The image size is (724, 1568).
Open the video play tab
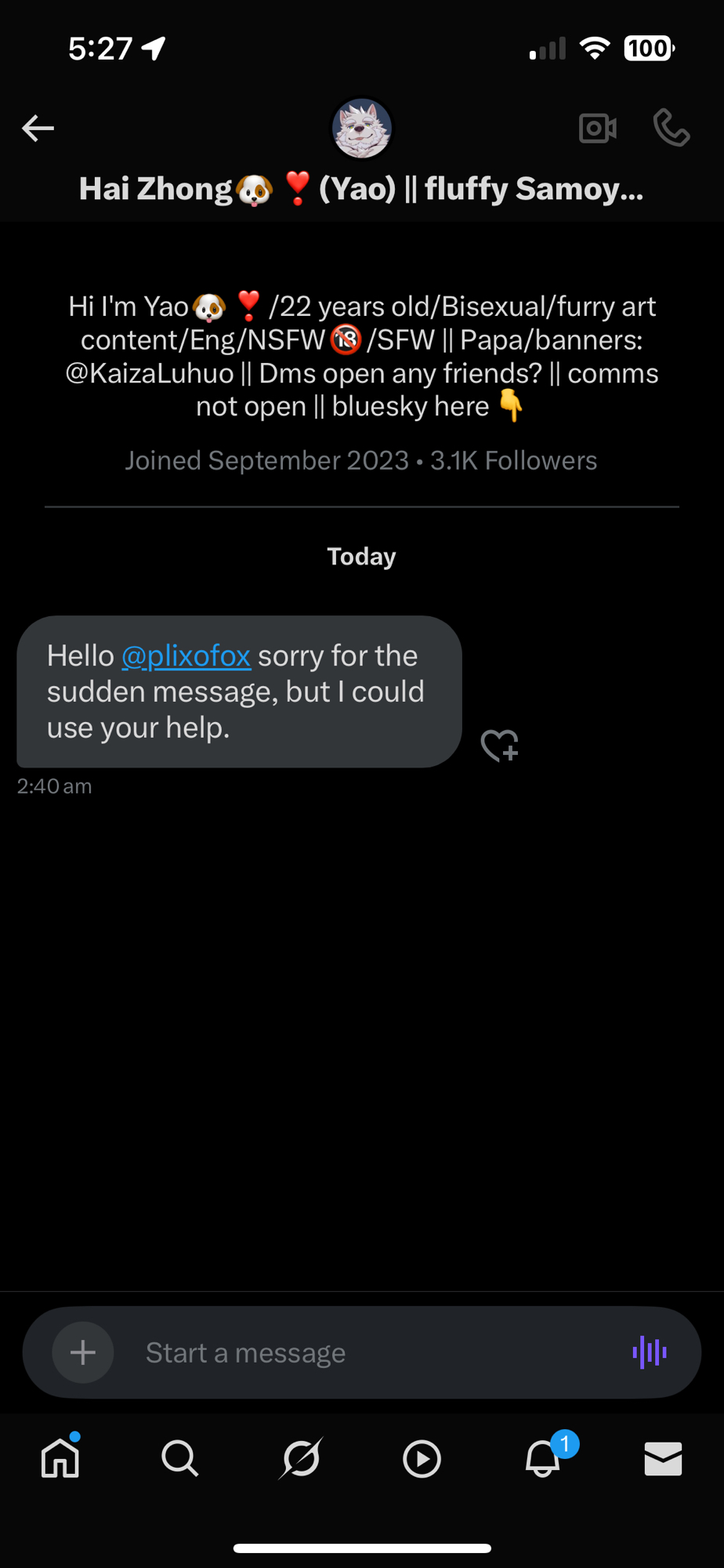tap(422, 1459)
